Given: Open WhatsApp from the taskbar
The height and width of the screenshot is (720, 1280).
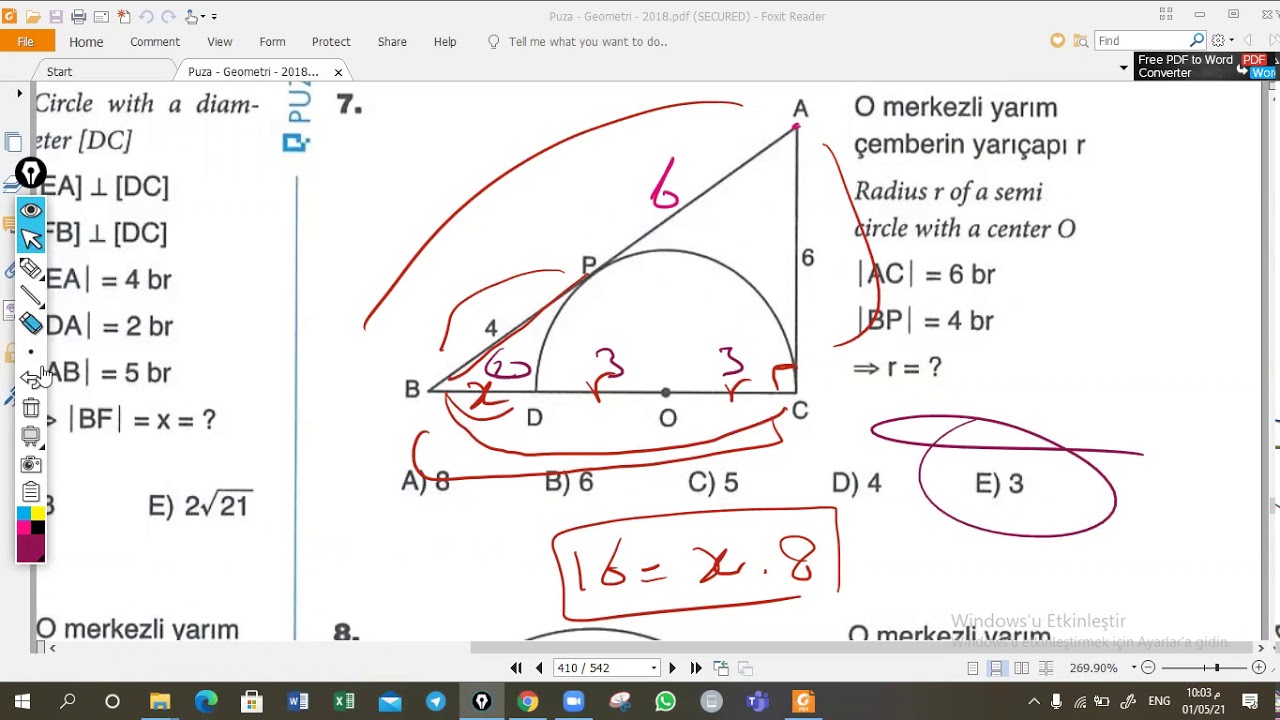Looking at the screenshot, I should click(665, 702).
